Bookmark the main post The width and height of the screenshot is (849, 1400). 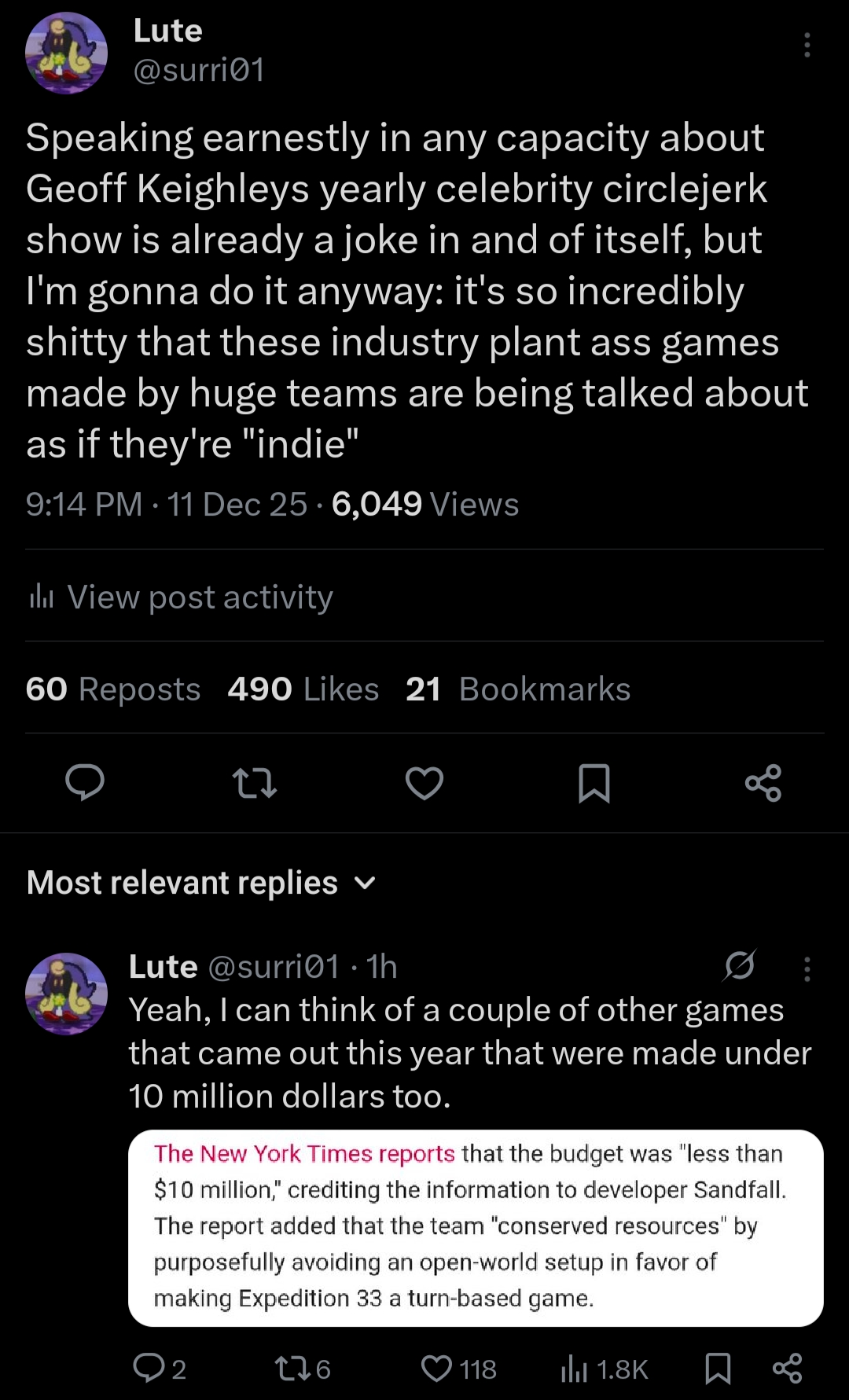[594, 783]
